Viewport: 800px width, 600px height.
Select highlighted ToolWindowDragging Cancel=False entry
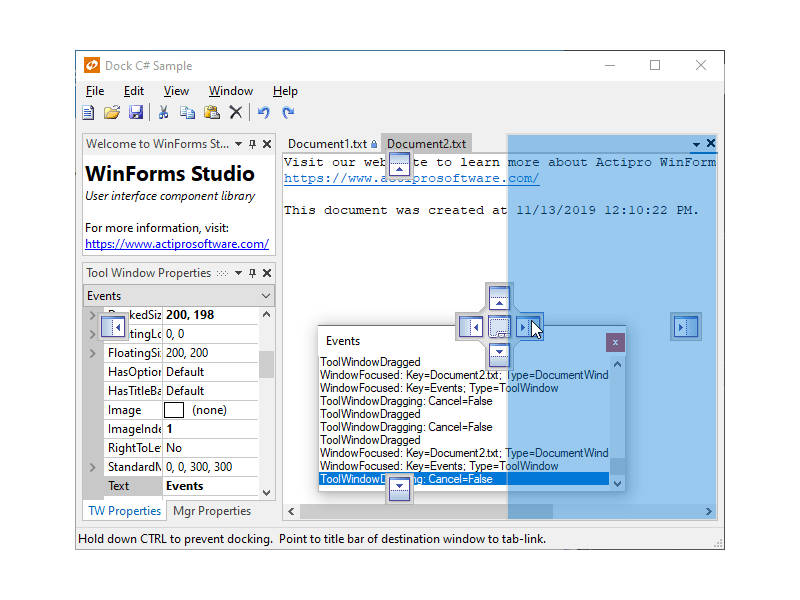tap(464, 479)
